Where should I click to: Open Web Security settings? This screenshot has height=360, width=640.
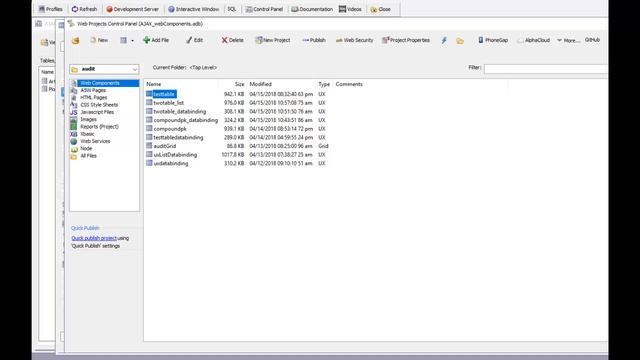(354, 40)
